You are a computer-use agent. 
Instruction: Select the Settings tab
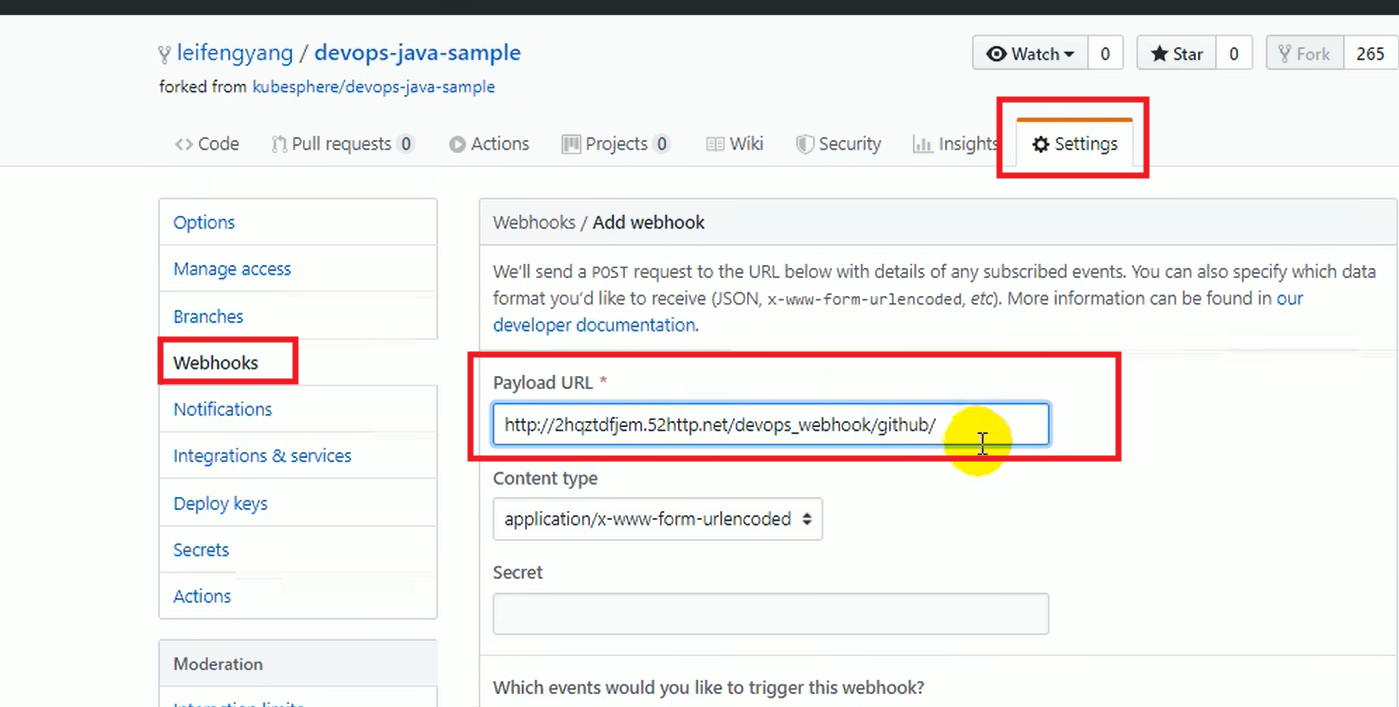pyautogui.click(x=1075, y=144)
